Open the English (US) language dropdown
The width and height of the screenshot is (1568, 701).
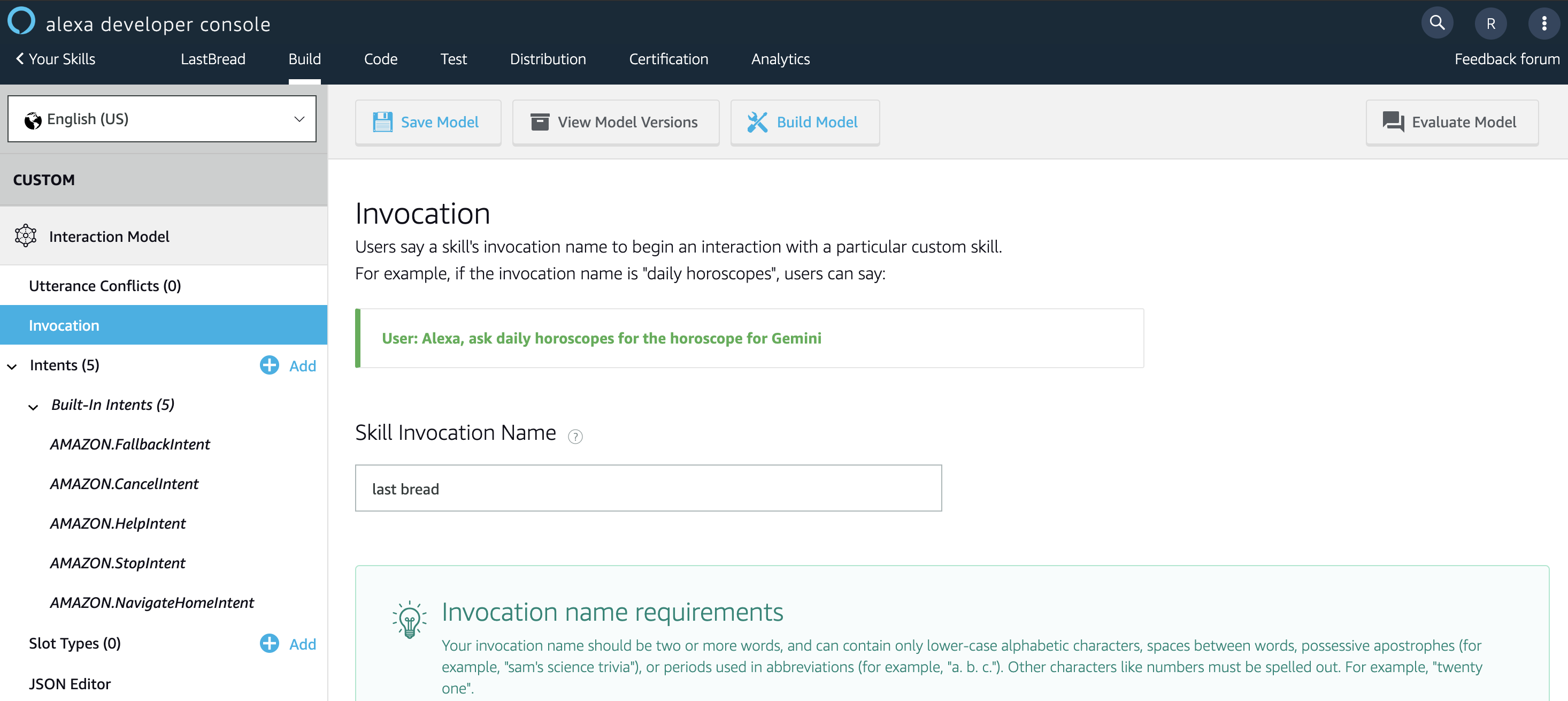click(x=162, y=119)
